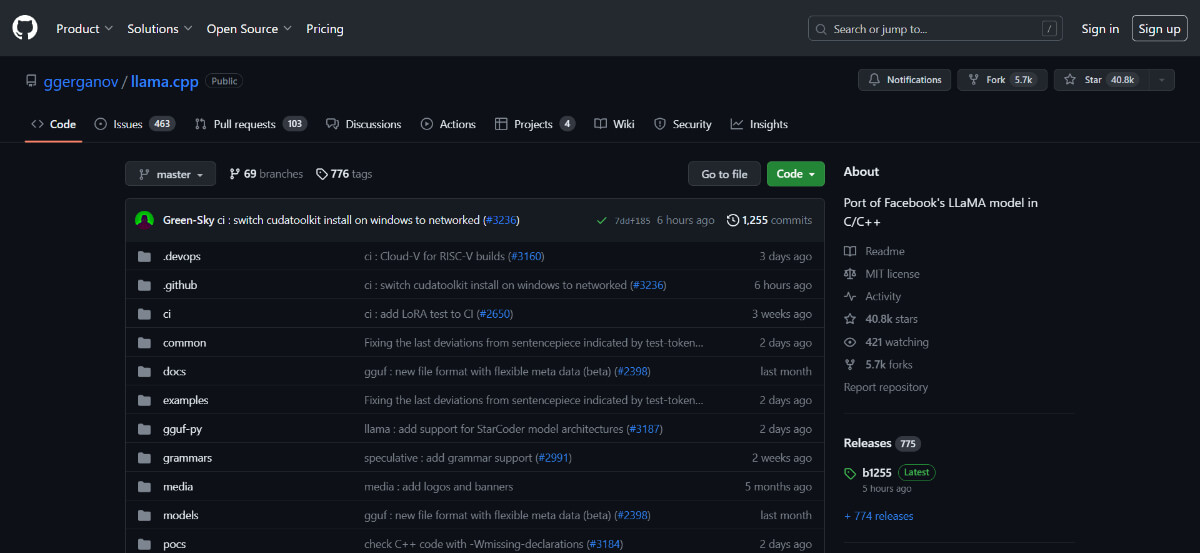Open the models folder
Viewport: 1200px width, 553px height.
(181, 515)
